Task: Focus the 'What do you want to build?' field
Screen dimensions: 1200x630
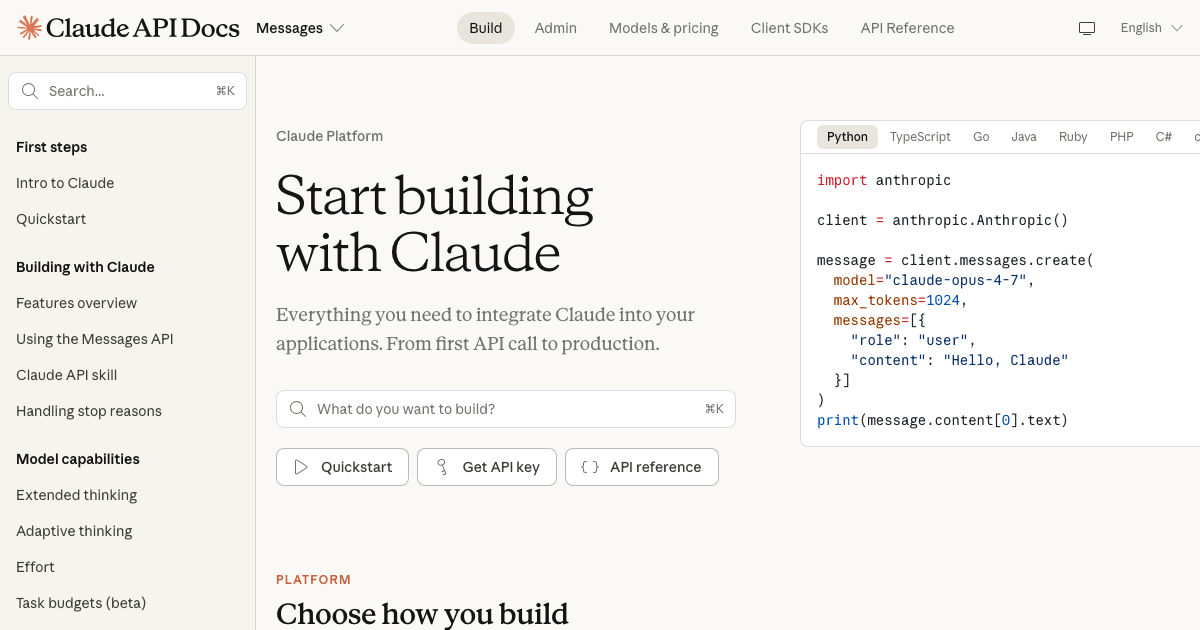Action: click(505, 409)
